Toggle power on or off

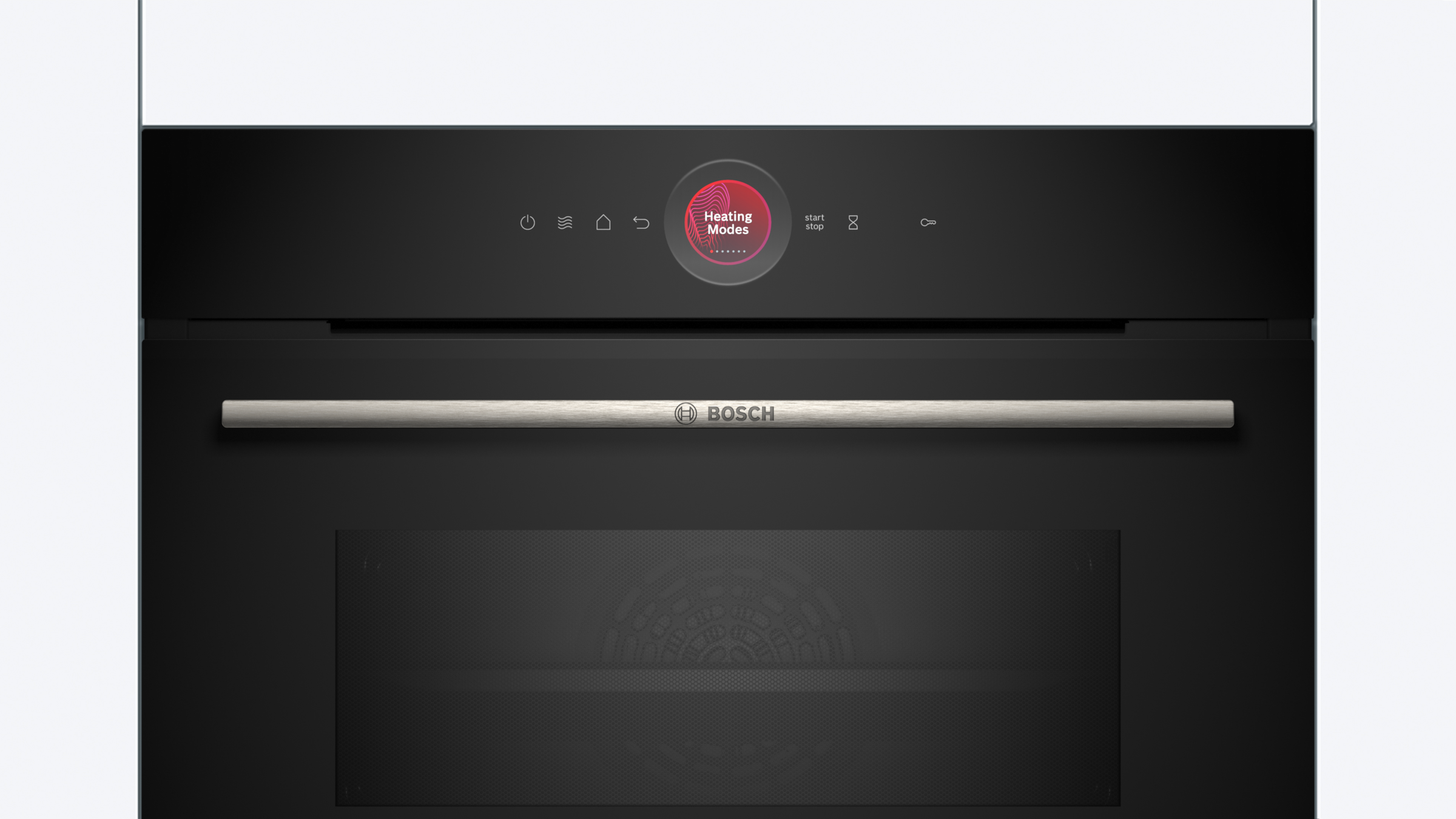pos(528,221)
